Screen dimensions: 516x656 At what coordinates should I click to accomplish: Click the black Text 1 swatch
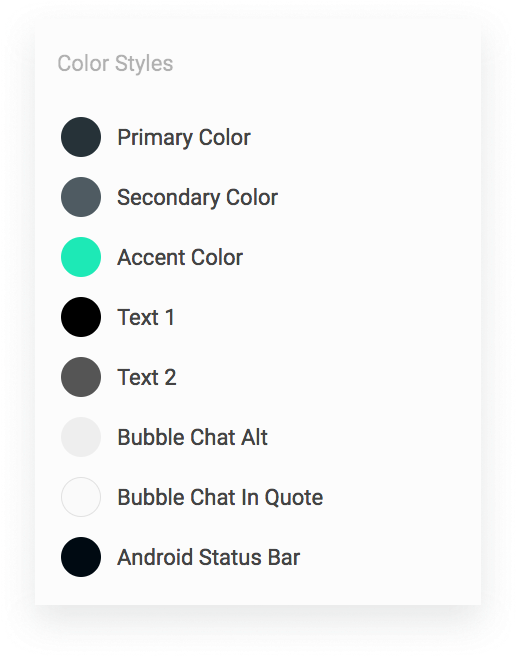[81, 317]
